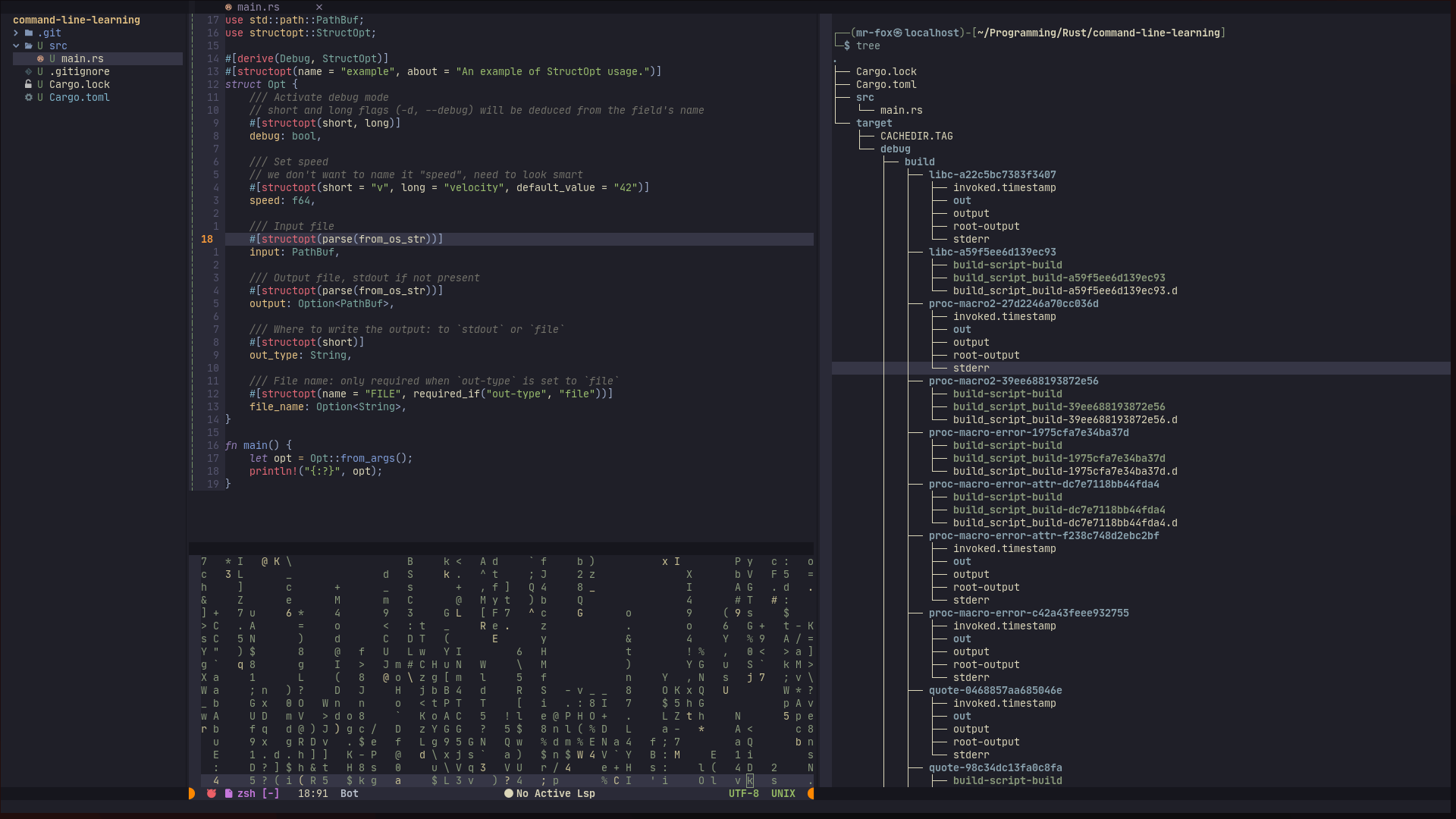1456x819 pixels.
Task: Collapse the src folder chevron
Action: 16,45
